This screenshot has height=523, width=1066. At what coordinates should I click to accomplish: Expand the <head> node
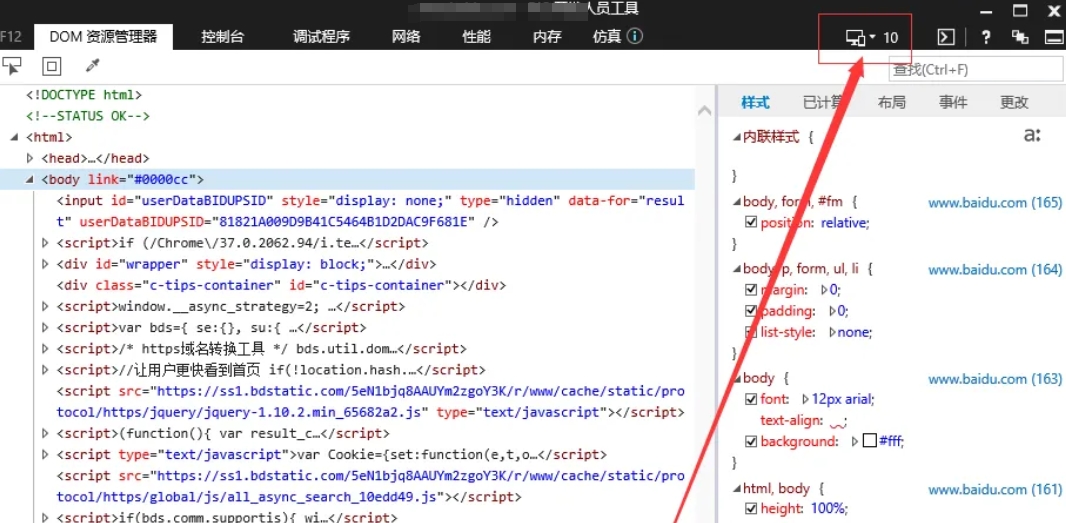pos(30,158)
